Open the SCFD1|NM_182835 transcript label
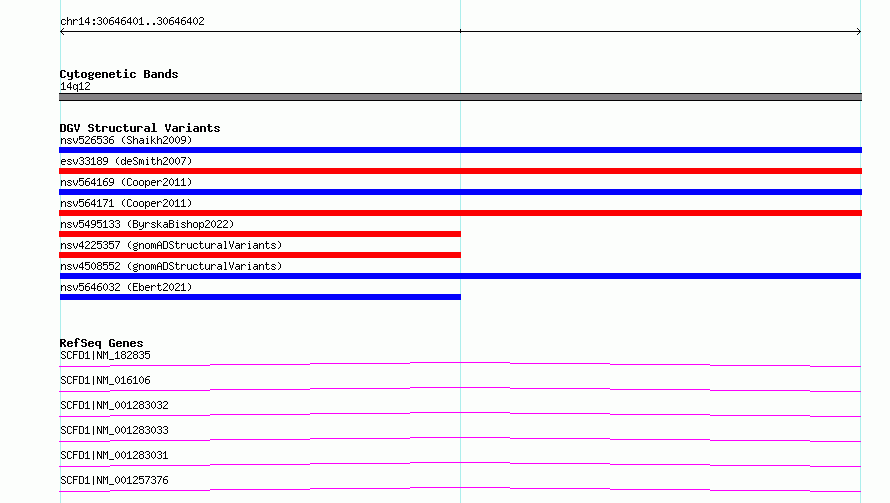Screen dimensions: 890x503 click(x=105, y=355)
